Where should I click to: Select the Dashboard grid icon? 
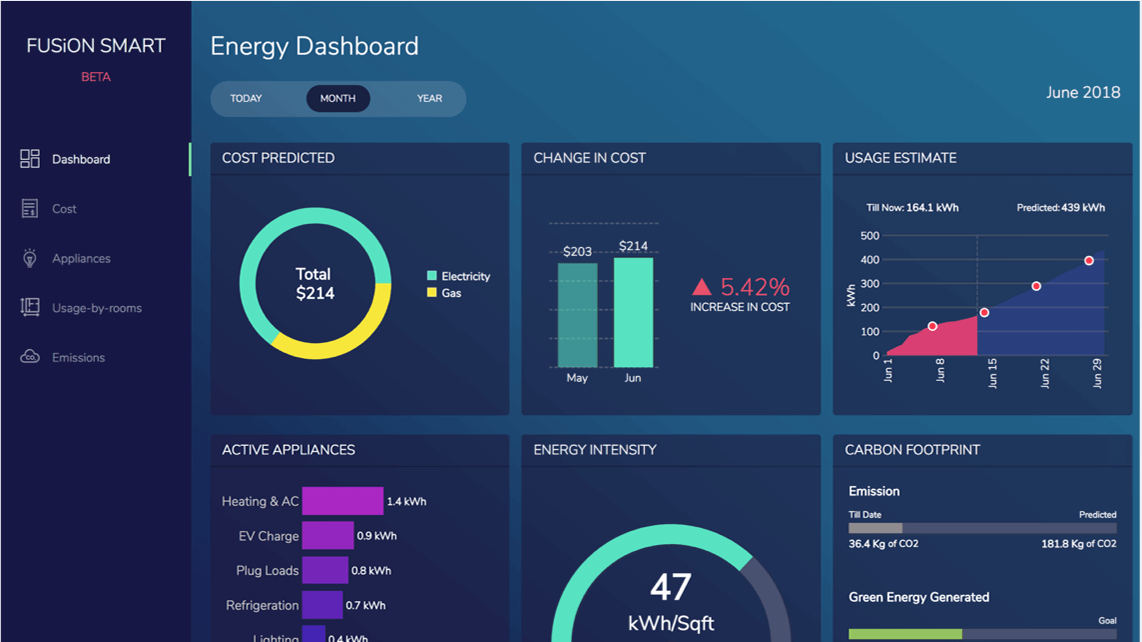tap(28, 158)
